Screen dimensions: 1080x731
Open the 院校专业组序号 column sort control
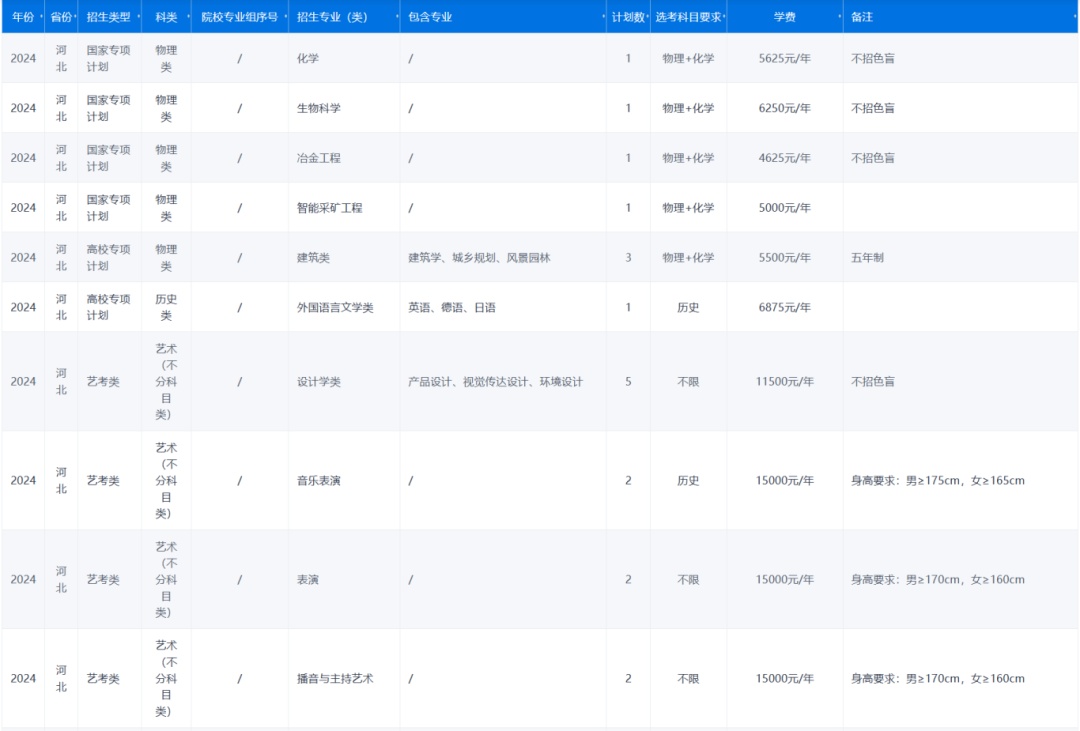[x=285, y=15]
